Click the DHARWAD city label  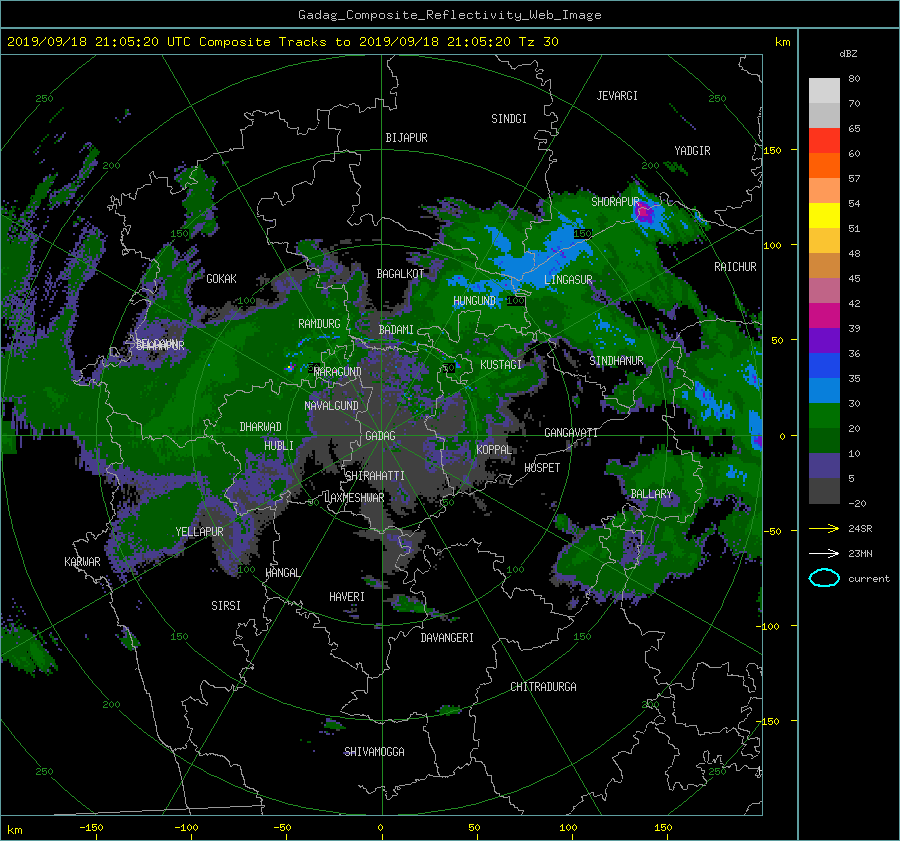[x=260, y=427]
